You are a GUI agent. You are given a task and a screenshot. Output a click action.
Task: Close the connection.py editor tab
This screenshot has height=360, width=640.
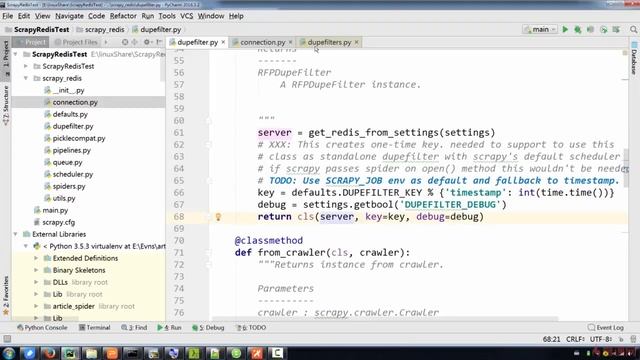coord(290,42)
